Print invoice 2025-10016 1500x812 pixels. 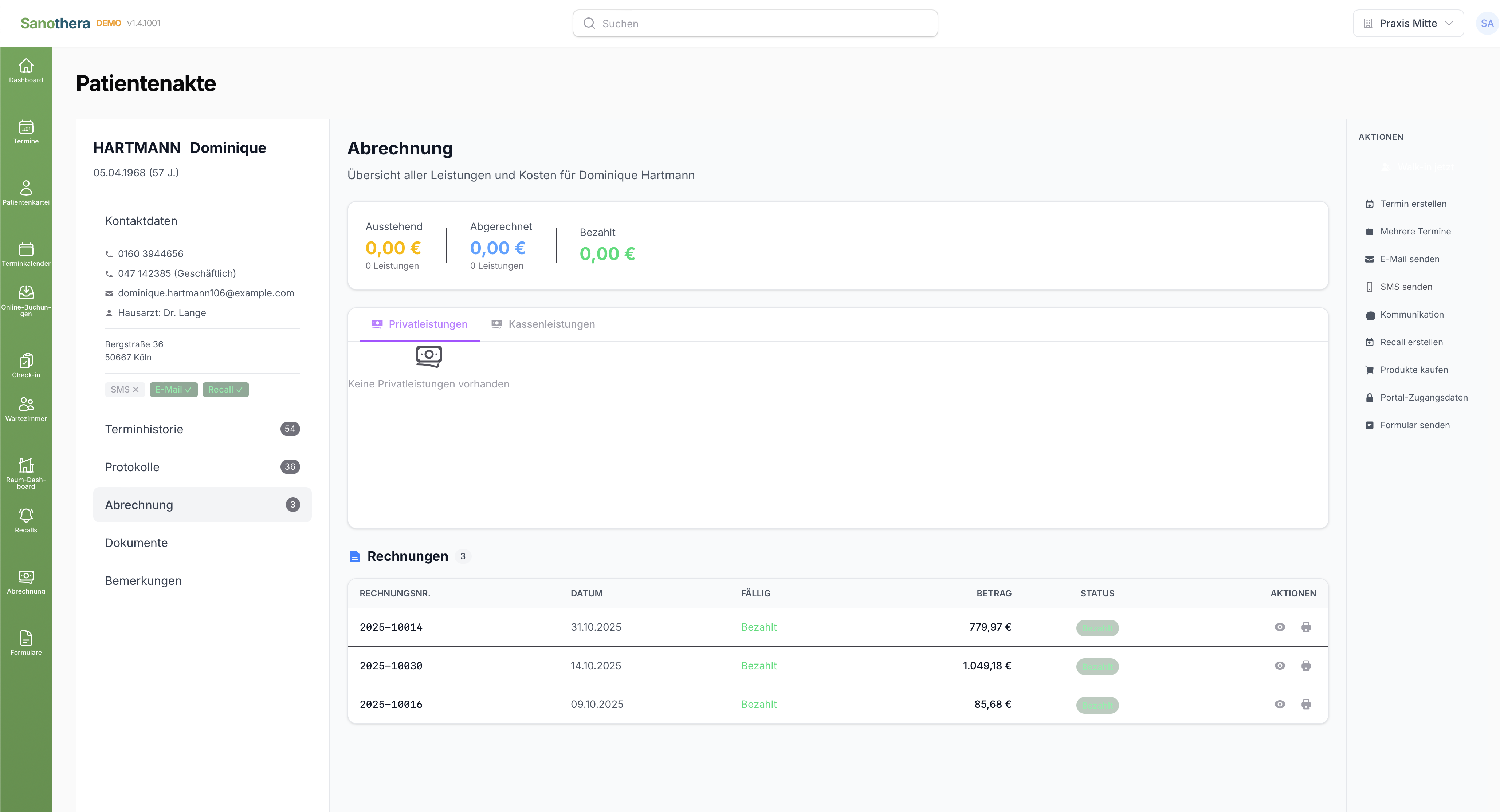pyautogui.click(x=1306, y=704)
